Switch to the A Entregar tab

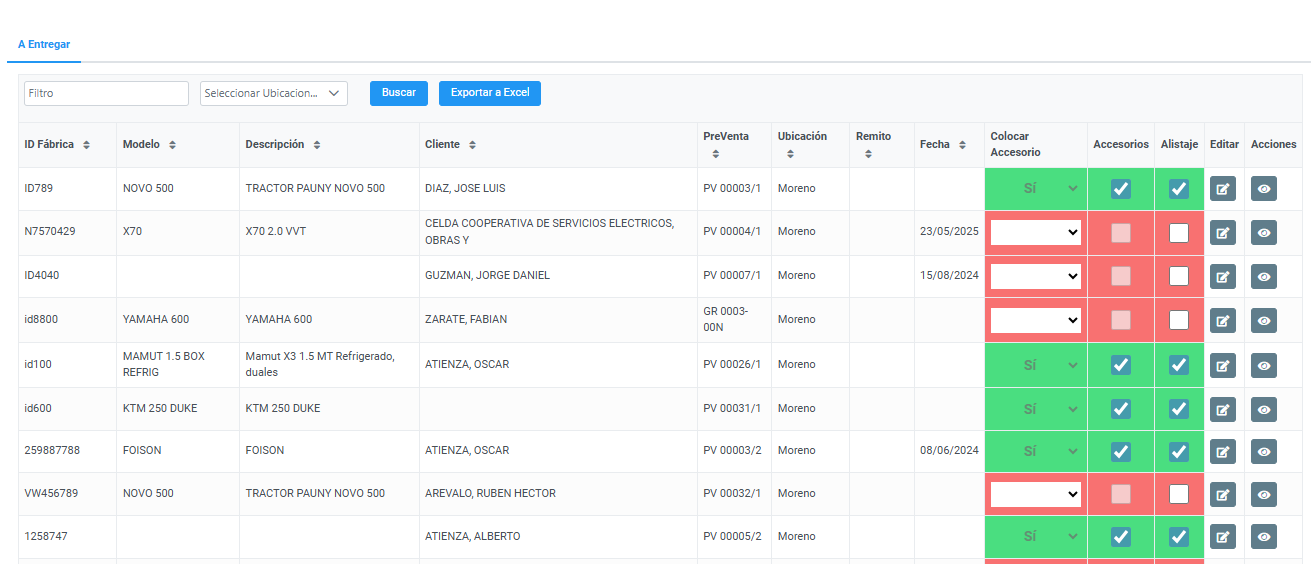44,45
